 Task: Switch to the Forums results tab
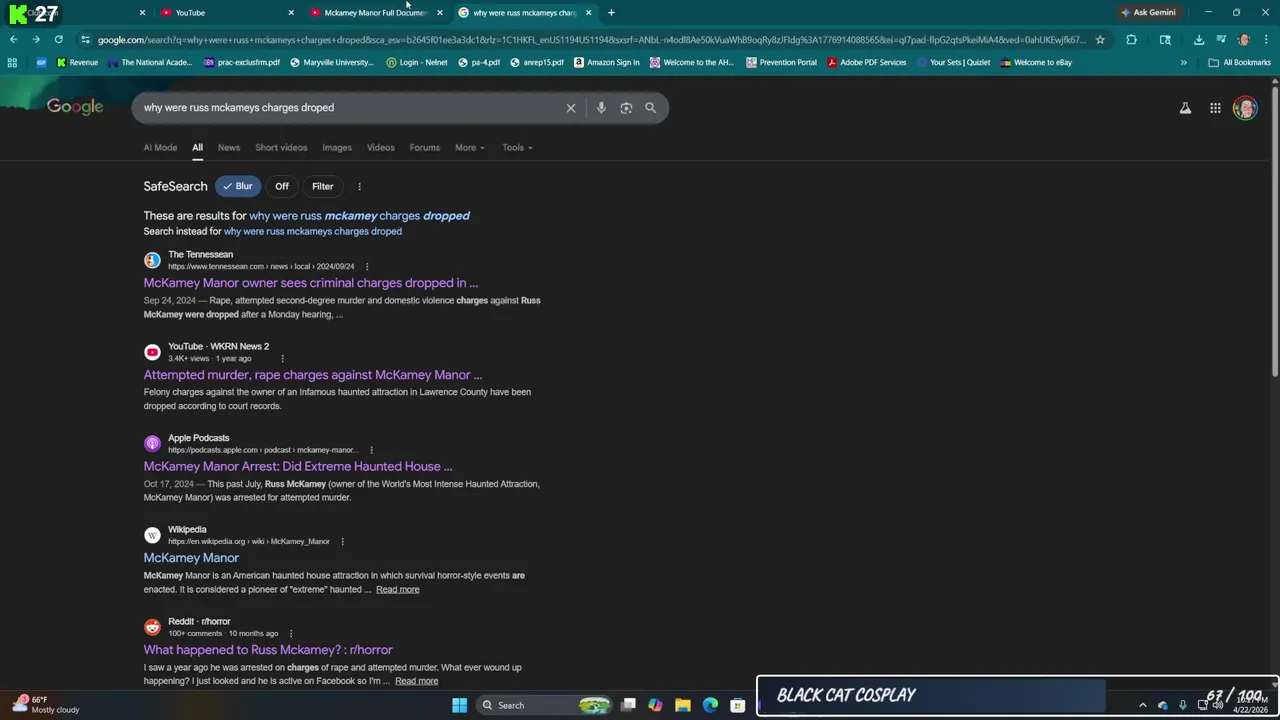(x=425, y=148)
